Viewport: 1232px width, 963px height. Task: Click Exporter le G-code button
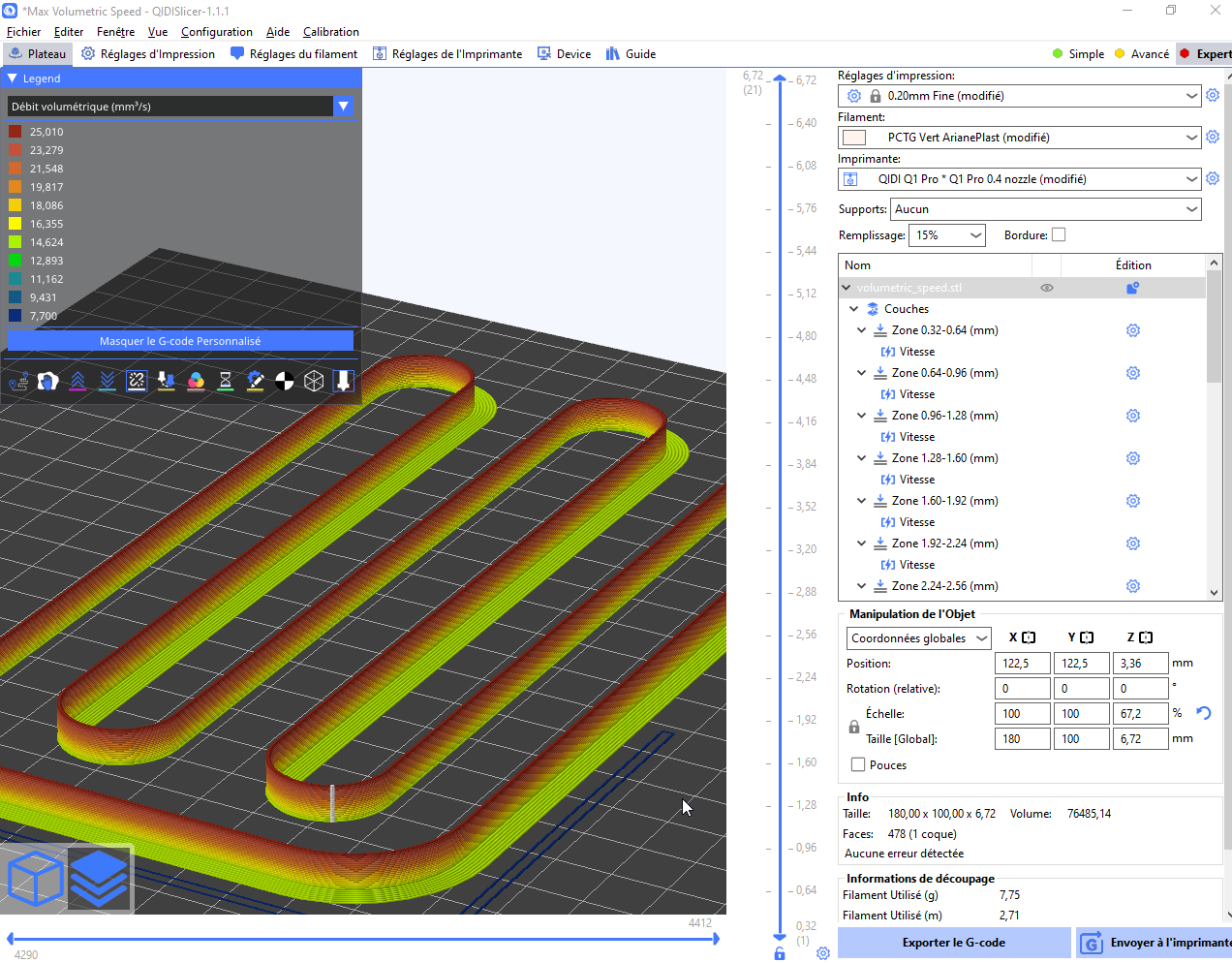[953, 943]
